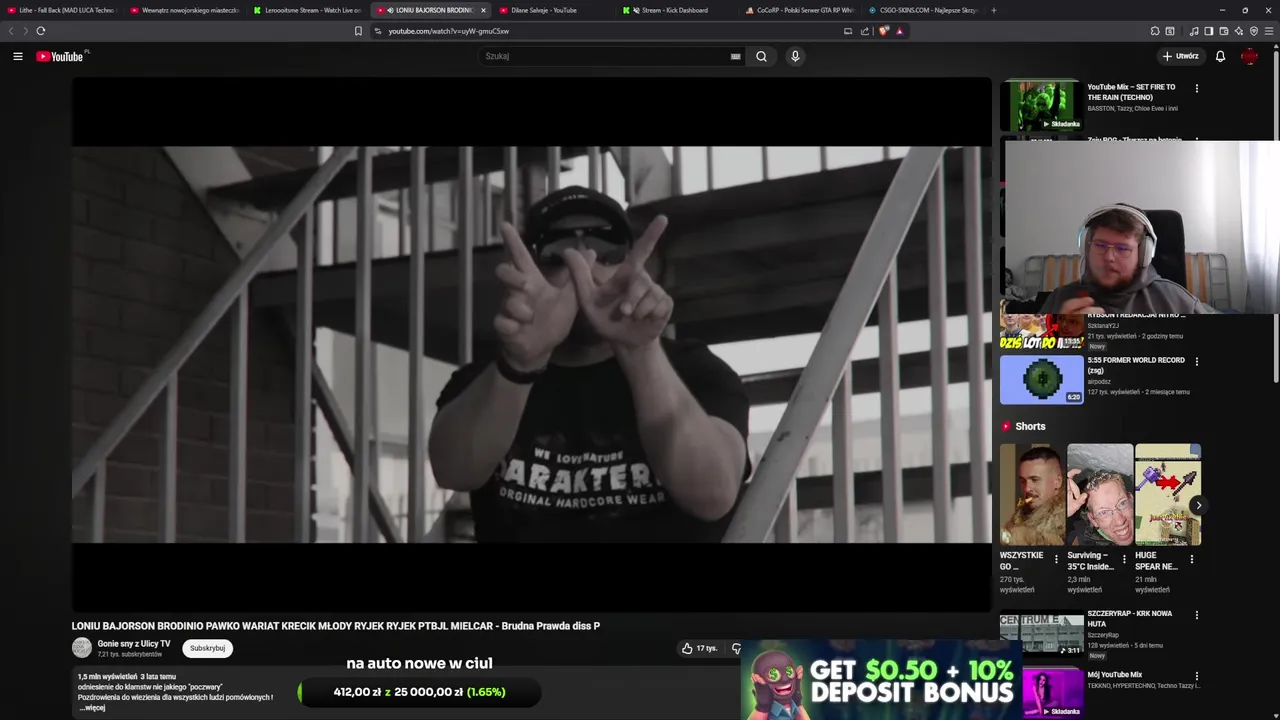Switch to the Dilane Salvaje YouTube tab

click(x=554, y=10)
